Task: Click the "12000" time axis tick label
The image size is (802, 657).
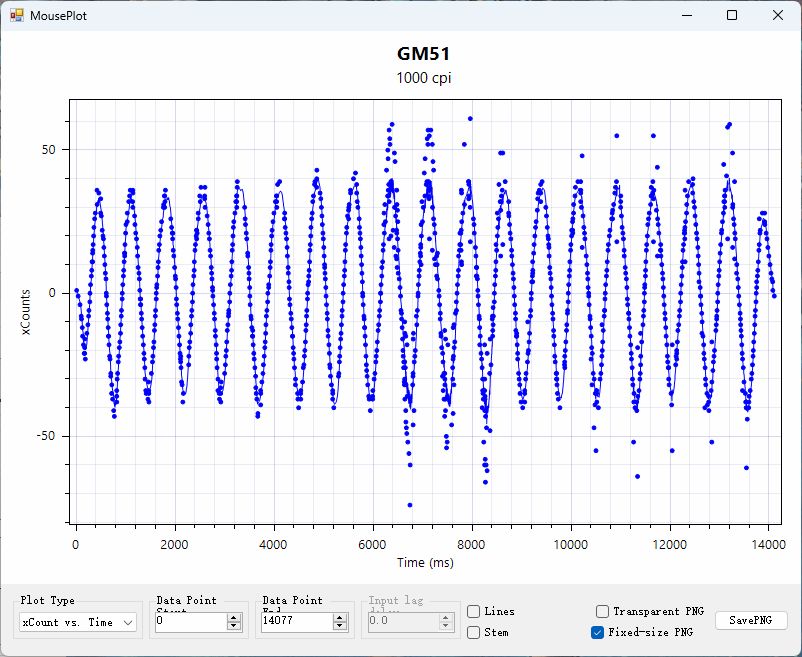Action: (670, 545)
